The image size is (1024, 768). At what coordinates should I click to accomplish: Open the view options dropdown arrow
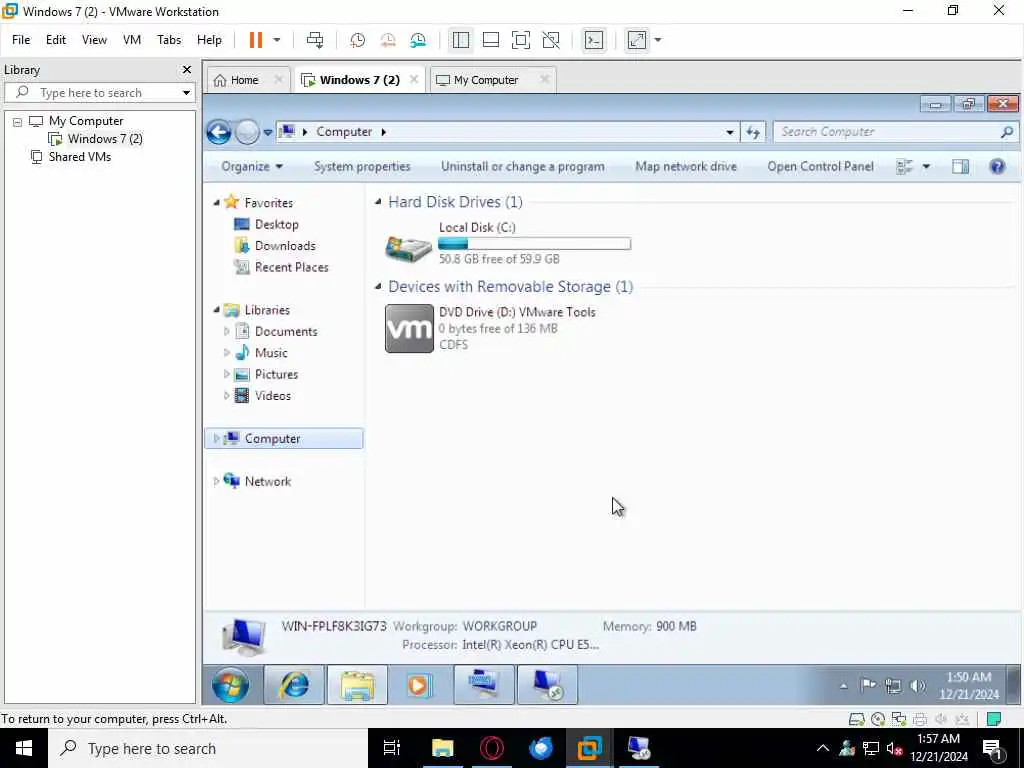pyautogui.click(x=926, y=167)
